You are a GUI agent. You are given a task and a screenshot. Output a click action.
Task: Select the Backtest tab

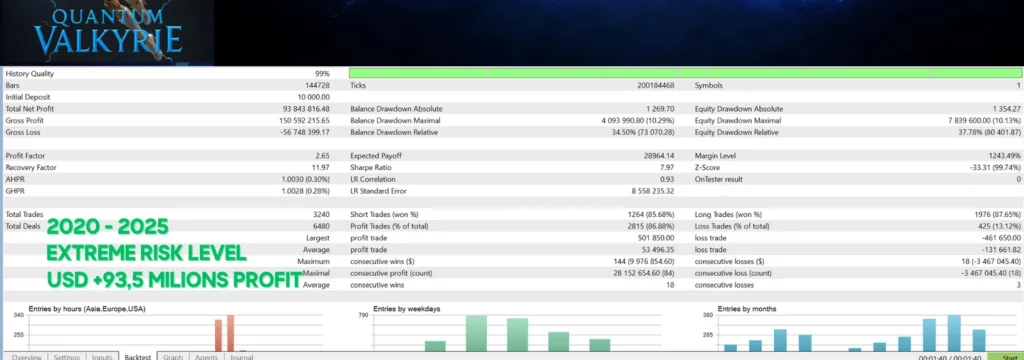point(138,357)
